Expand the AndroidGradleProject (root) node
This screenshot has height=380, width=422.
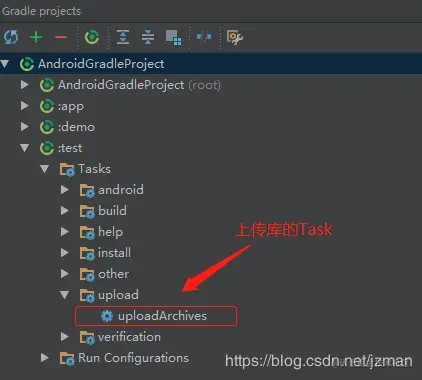(25, 85)
